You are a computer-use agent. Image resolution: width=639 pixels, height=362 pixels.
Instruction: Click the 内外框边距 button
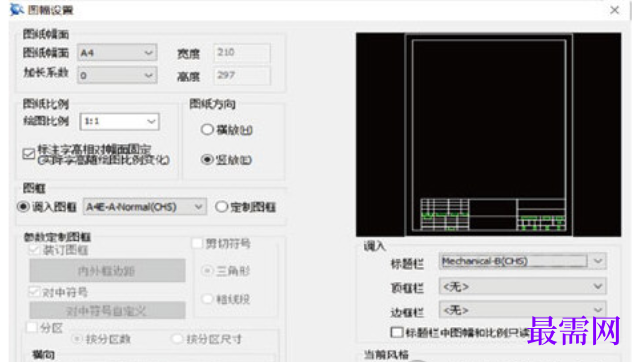pos(107,271)
